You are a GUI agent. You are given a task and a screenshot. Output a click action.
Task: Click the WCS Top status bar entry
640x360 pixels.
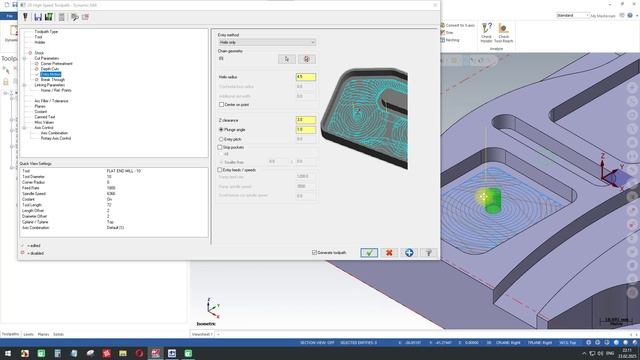coord(568,342)
